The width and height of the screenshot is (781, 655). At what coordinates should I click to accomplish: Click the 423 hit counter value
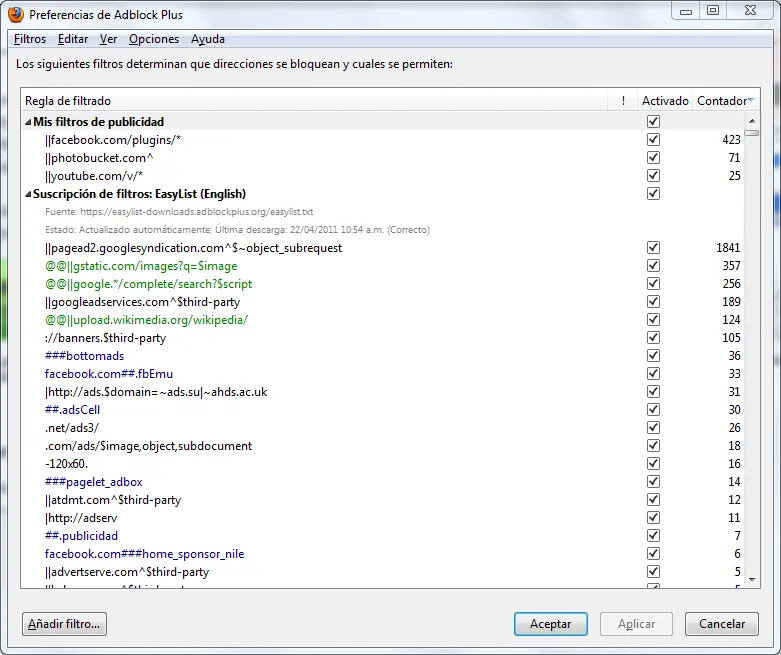pos(731,139)
